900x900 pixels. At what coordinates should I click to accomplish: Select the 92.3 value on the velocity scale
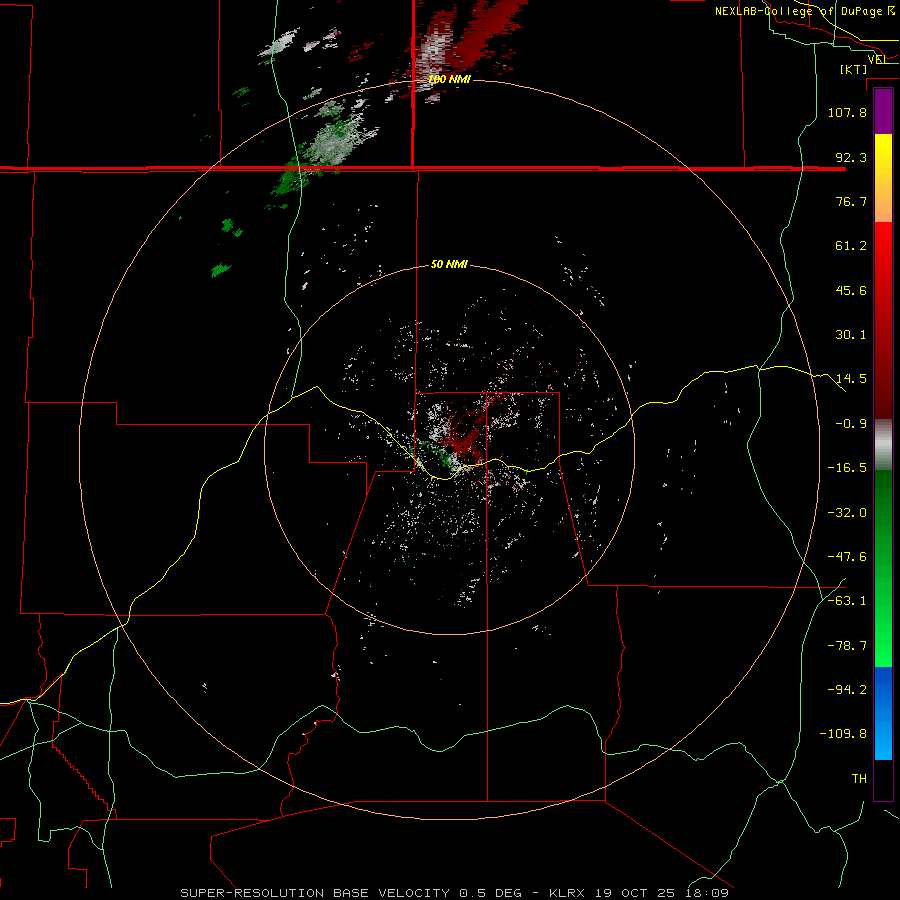click(x=851, y=157)
